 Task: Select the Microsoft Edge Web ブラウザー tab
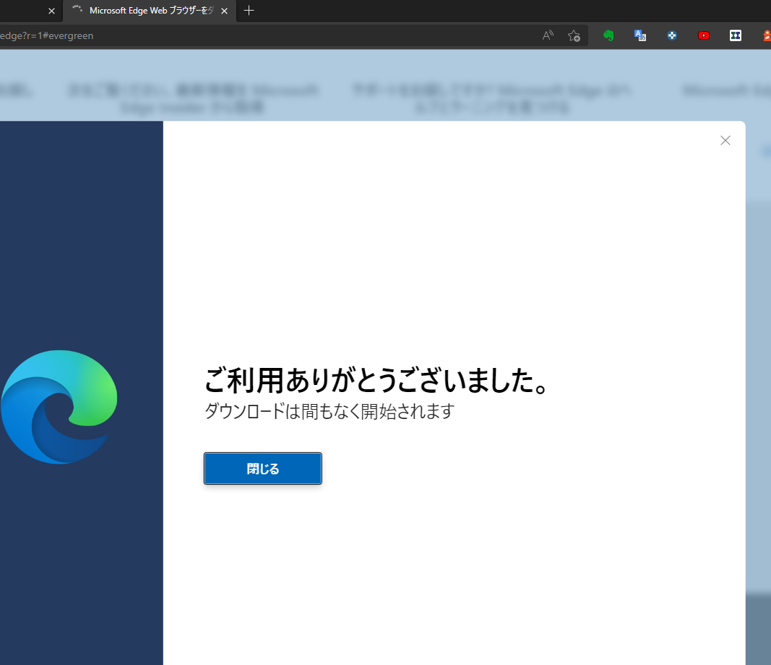[x=149, y=11]
